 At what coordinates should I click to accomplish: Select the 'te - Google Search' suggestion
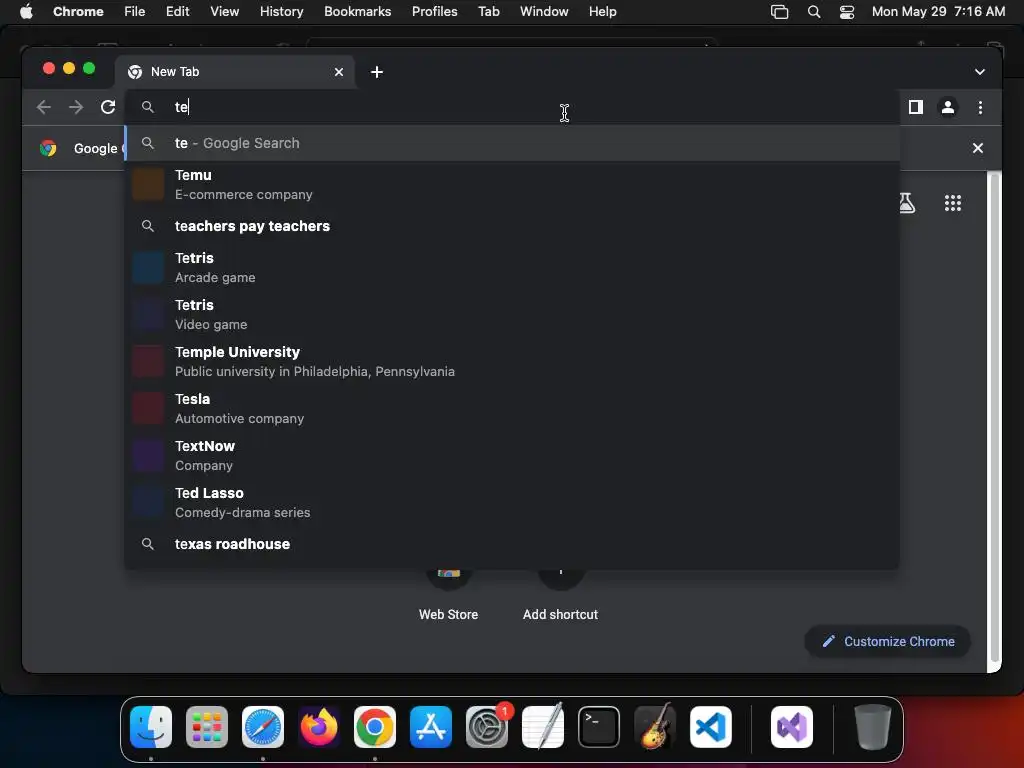pos(513,143)
